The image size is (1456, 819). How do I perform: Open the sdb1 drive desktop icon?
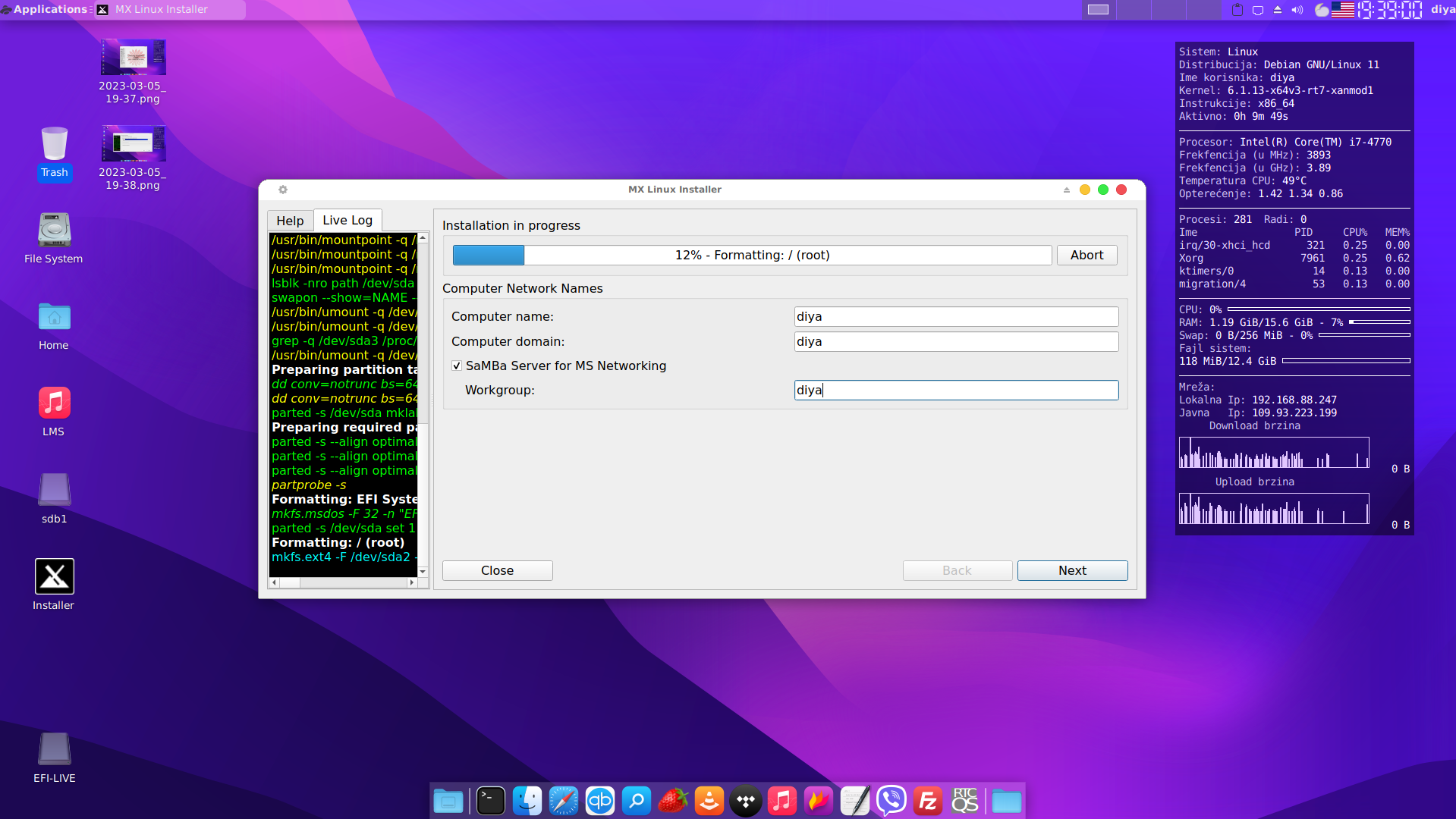54,498
